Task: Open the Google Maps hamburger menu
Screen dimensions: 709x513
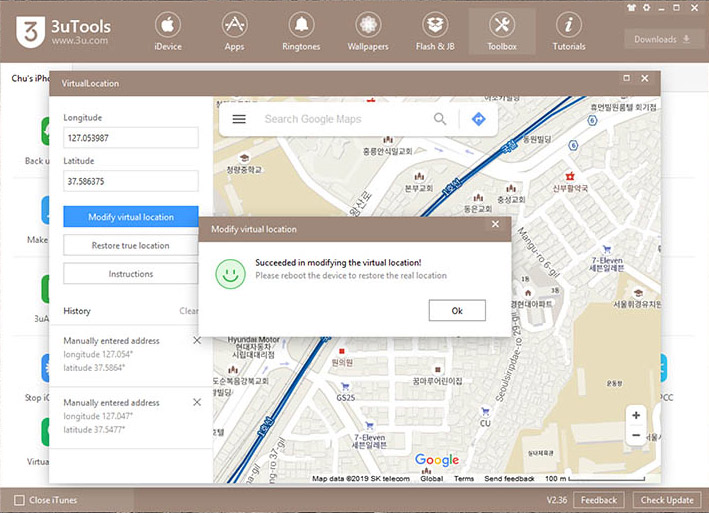Action: coord(239,119)
